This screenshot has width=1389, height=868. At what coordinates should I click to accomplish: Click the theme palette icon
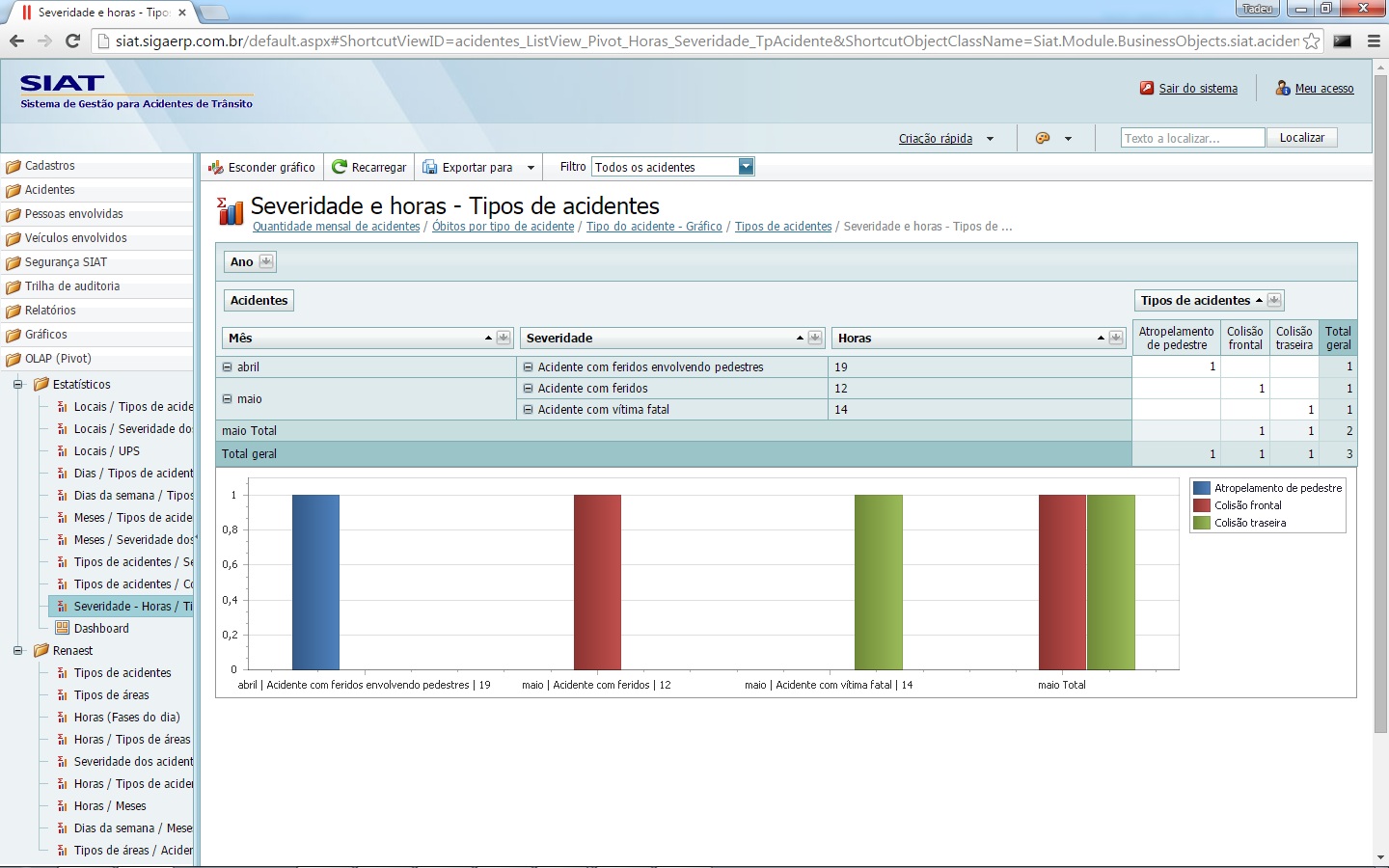(x=1043, y=138)
